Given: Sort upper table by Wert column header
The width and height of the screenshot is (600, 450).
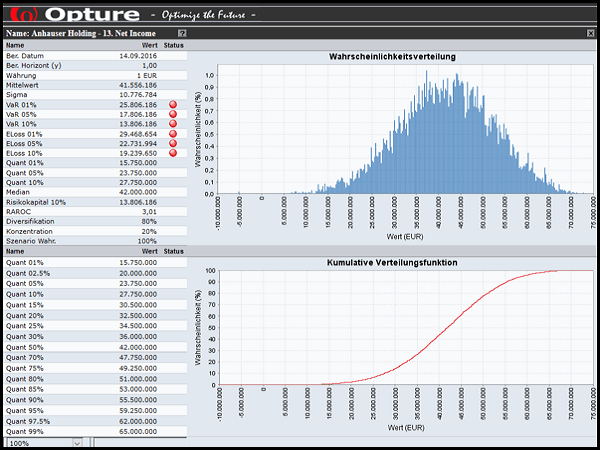Looking at the screenshot, I should click(148, 45).
